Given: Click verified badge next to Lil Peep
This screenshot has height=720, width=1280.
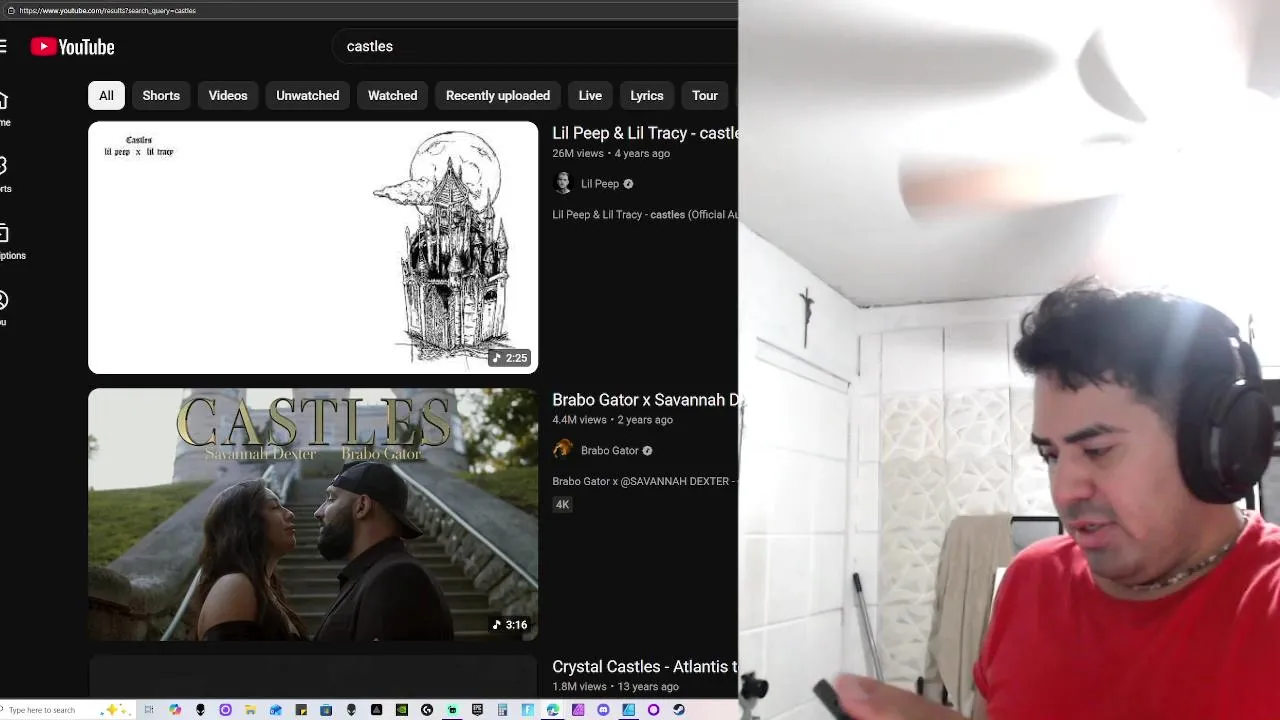Looking at the screenshot, I should pyautogui.click(x=628, y=184).
